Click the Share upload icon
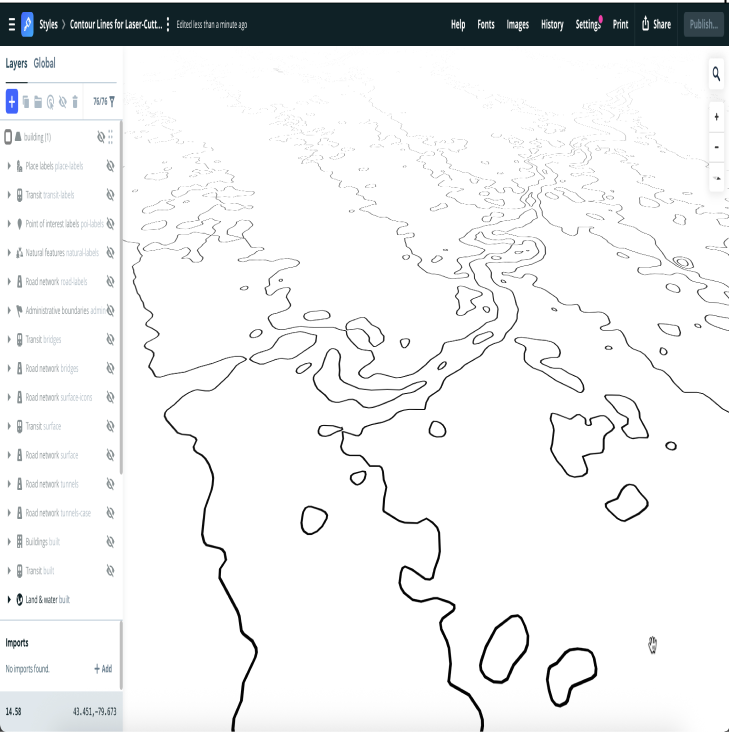The width and height of the screenshot is (729, 732). click(645, 23)
